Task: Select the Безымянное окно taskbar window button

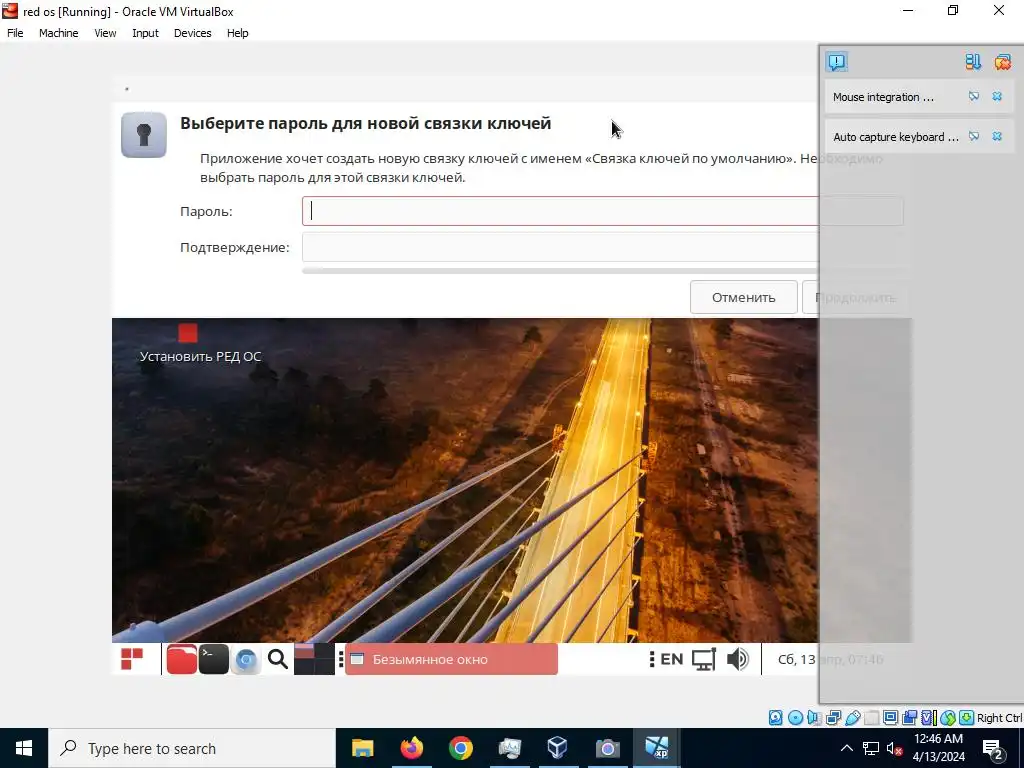Action: point(451,659)
